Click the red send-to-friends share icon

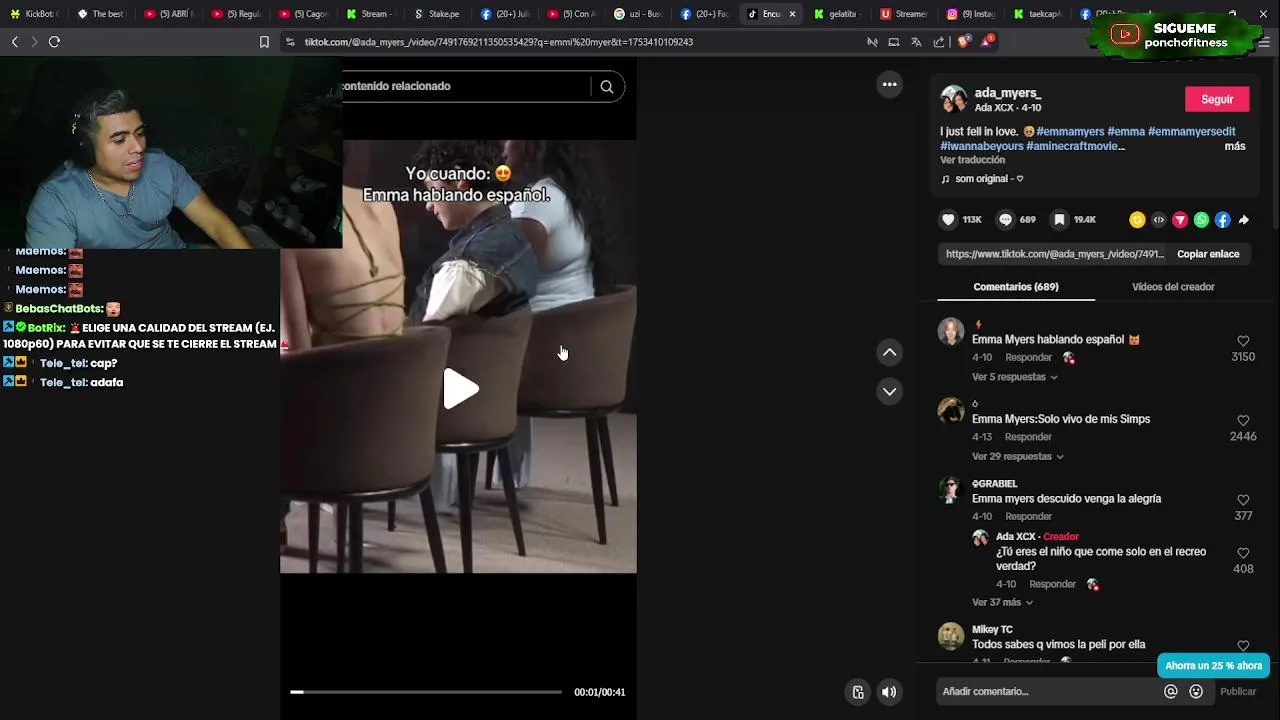pos(1180,220)
